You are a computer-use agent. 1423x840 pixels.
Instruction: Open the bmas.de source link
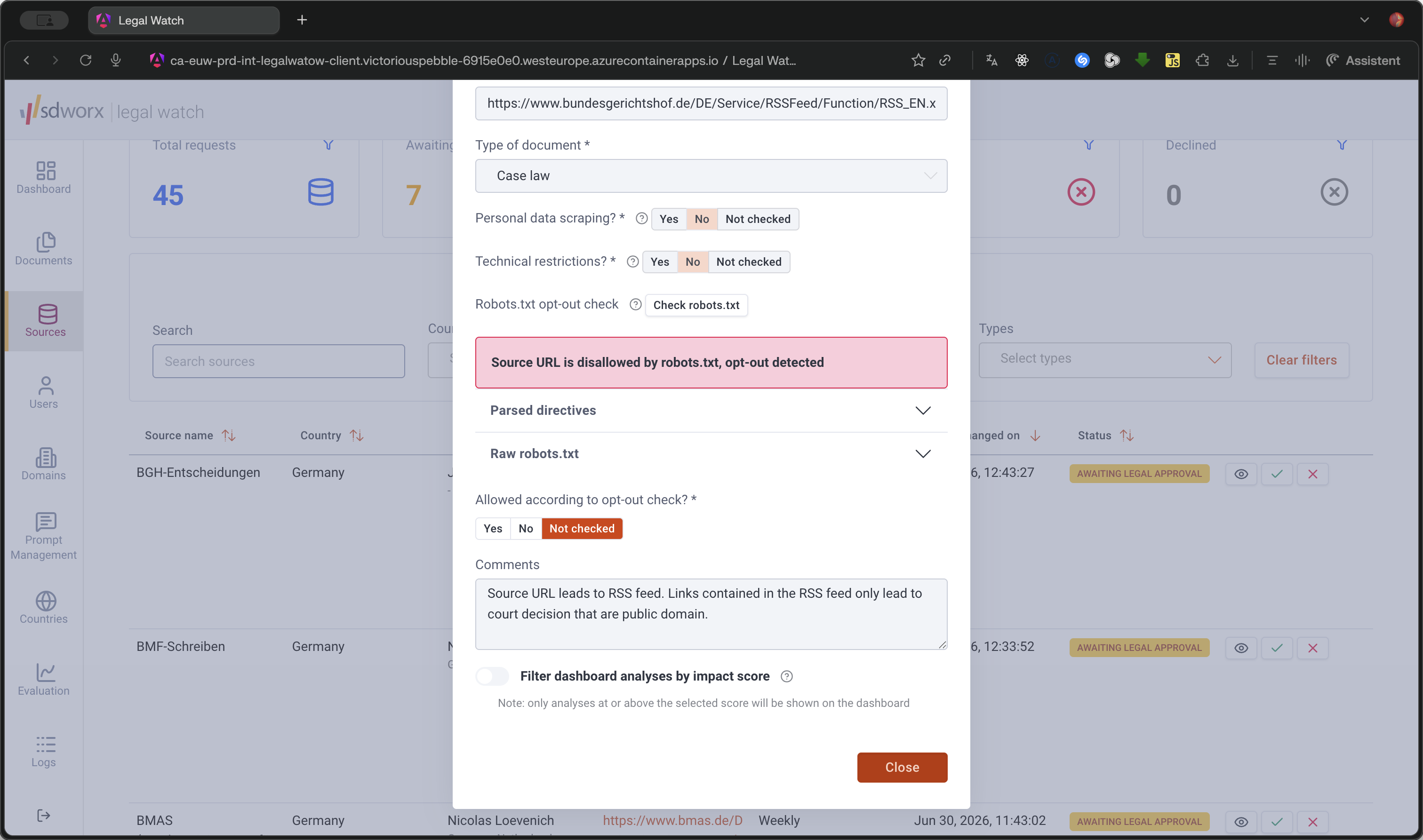click(672, 820)
